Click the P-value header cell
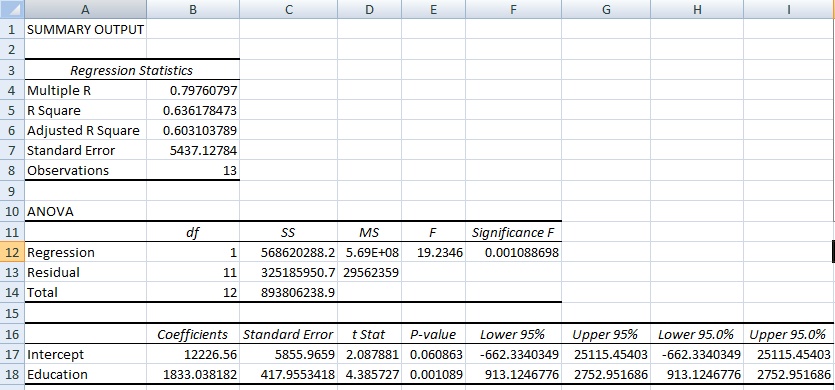The height and width of the screenshot is (390, 835). [x=433, y=334]
